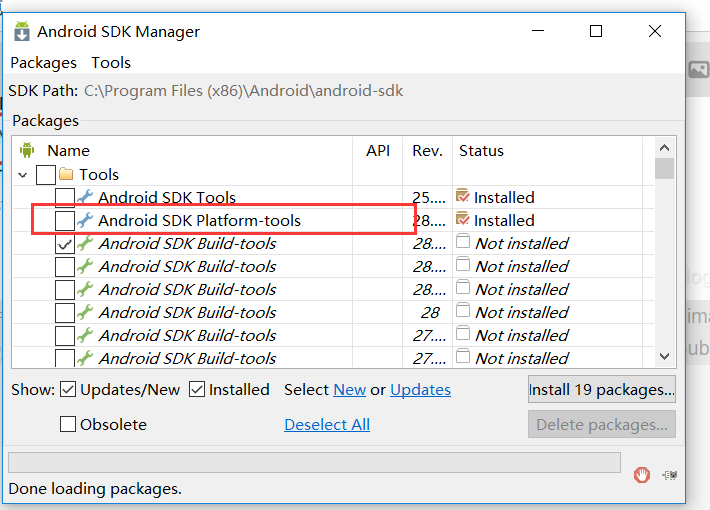
Task: Select the Android SDK Platform-tools row name
Action: coord(199,221)
